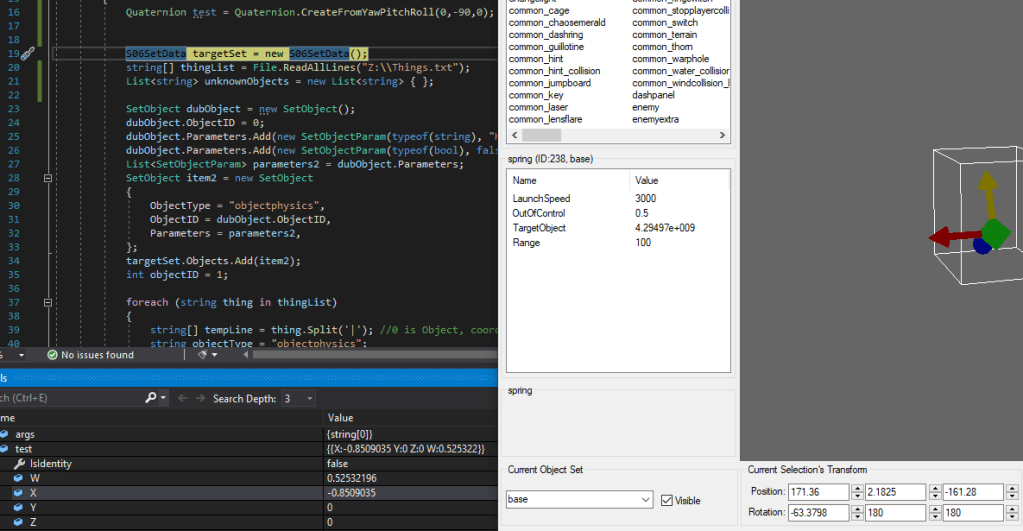Image resolution: width=1023 pixels, height=531 pixels.
Task: Collapse the SetObject initializer at line 28
Action: pyautogui.click(x=48, y=177)
